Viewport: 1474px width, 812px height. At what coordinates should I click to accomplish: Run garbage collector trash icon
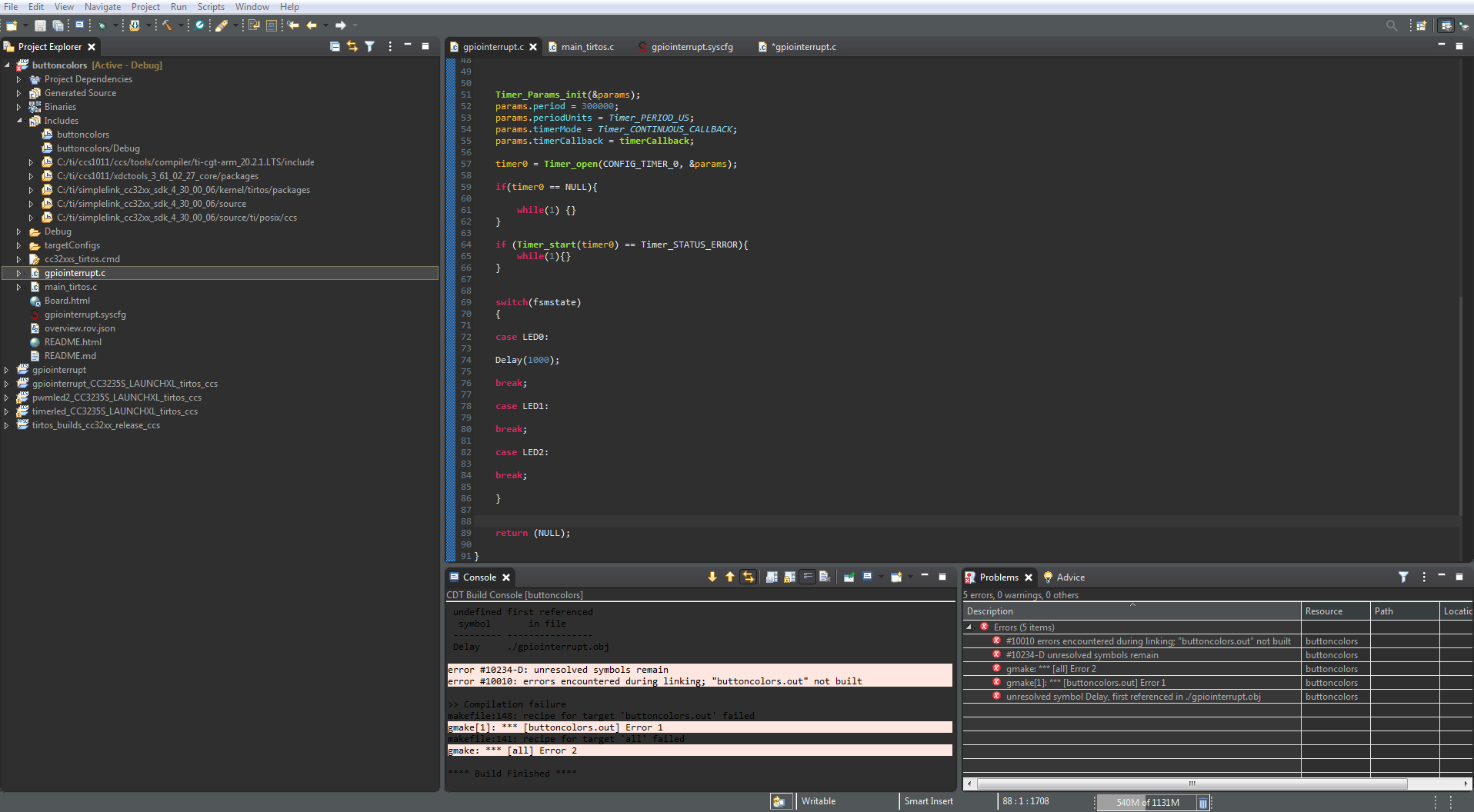(1202, 803)
